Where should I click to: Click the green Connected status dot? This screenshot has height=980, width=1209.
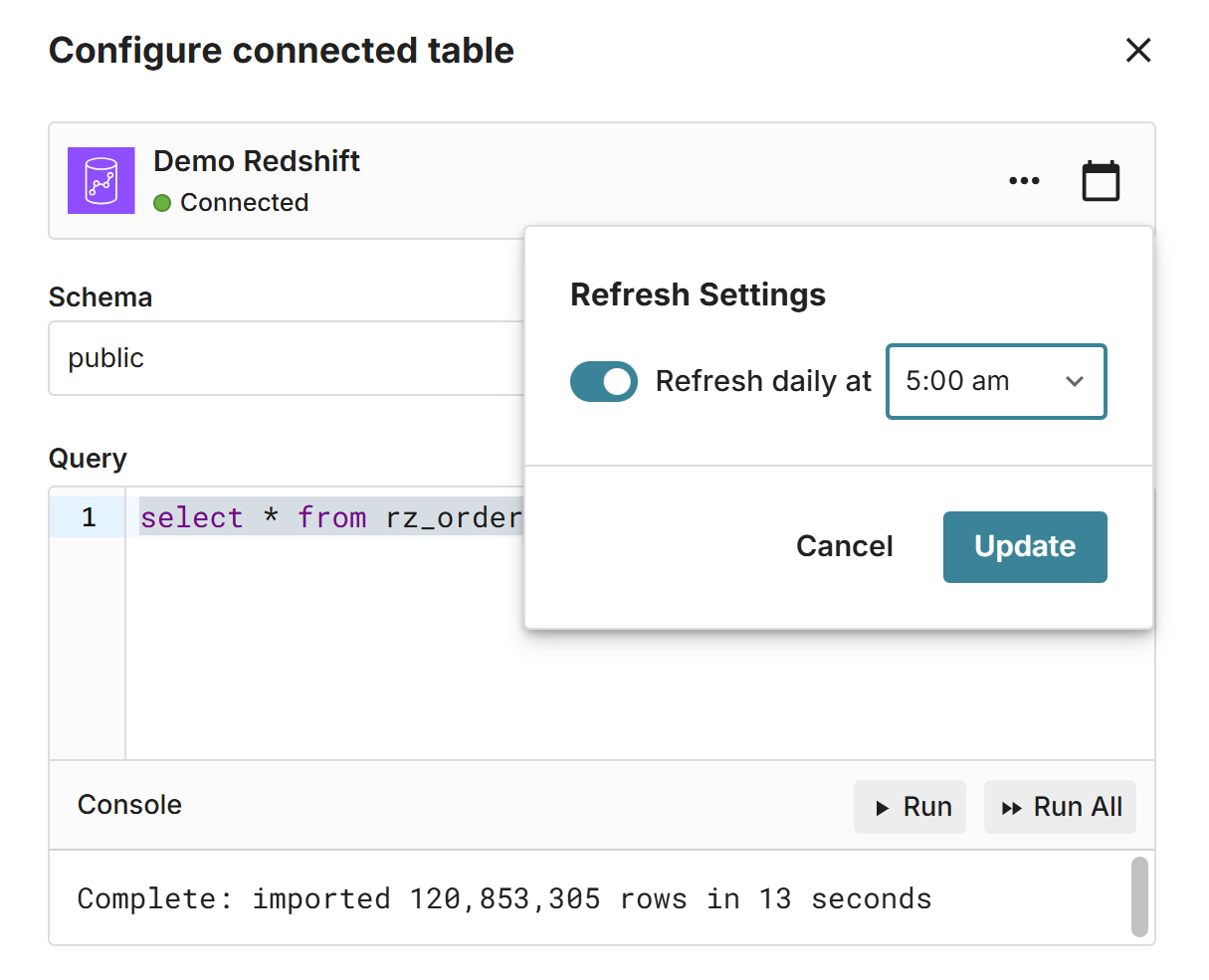[x=162, y=203]
